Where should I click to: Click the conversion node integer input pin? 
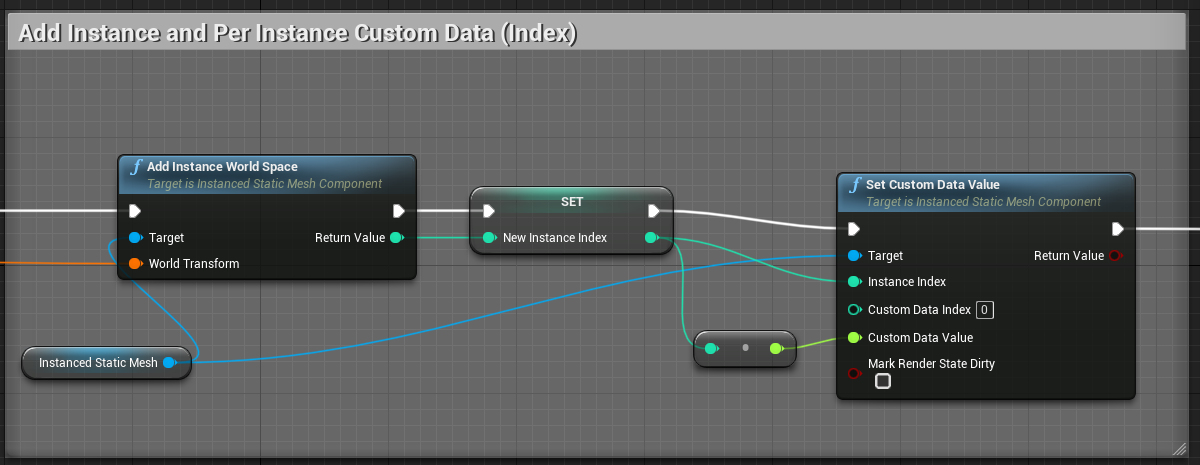(712, 348)
